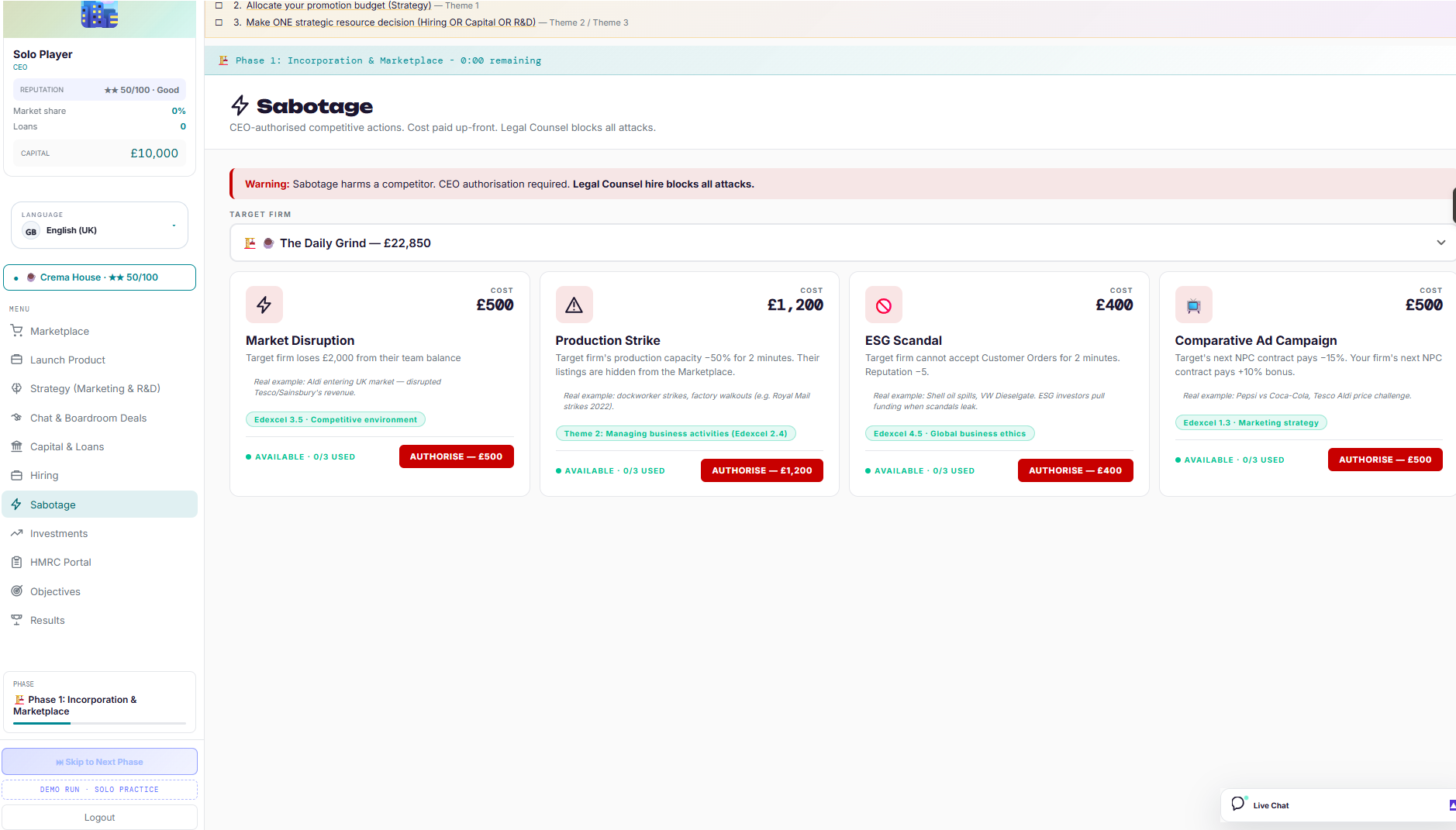Click the Solo Player name

pos(43,54)
